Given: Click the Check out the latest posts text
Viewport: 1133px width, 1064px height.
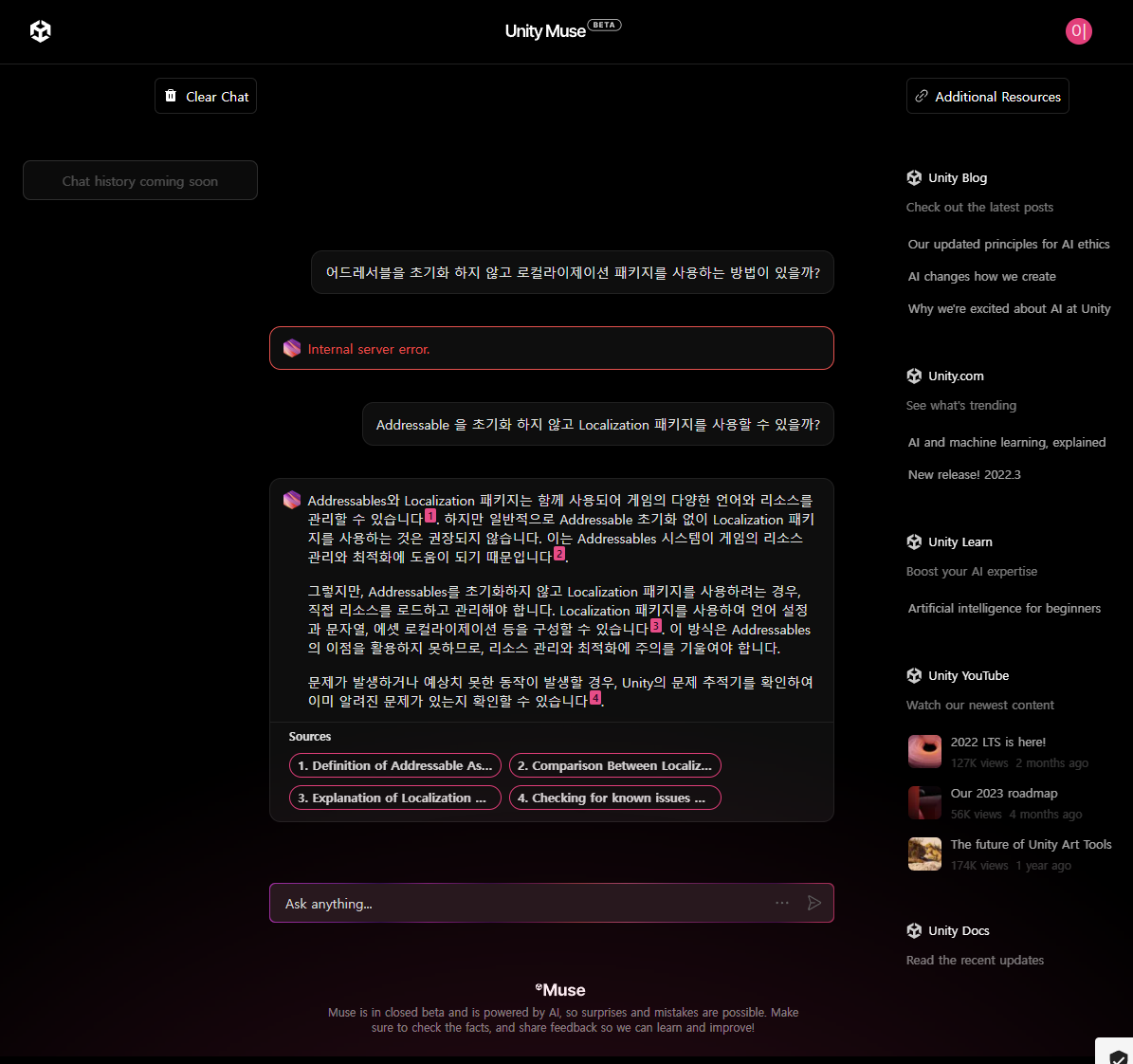Looking at the screenshot, I should [979, 208].
